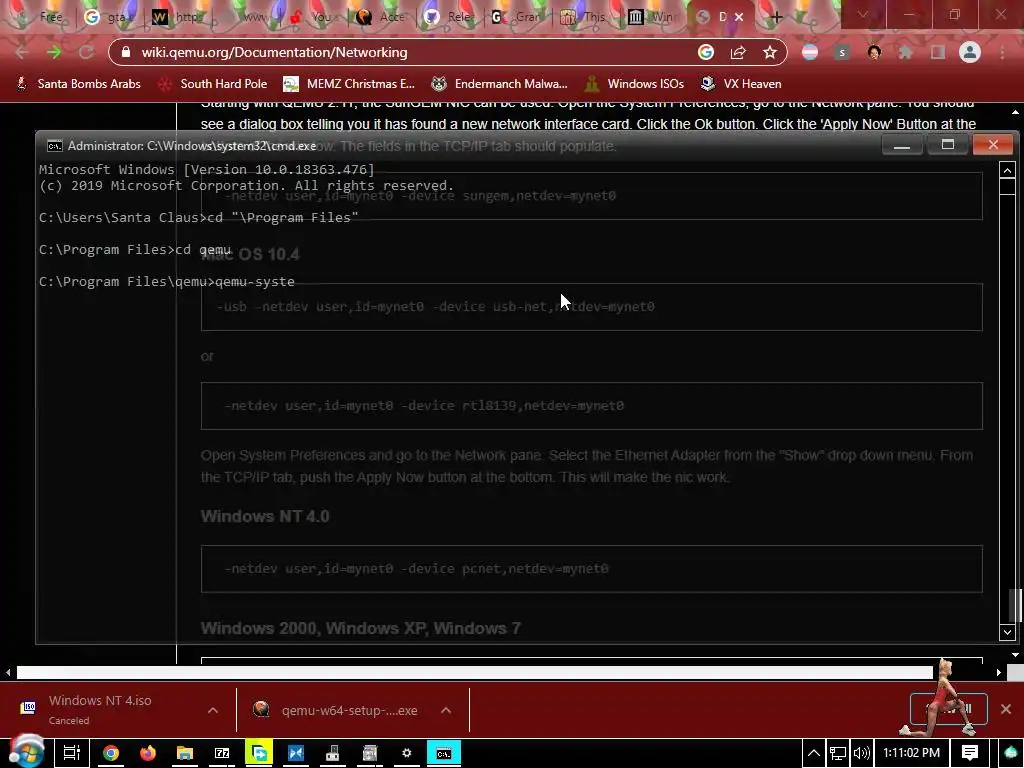The height and width of the screenshot is (768, 1024).
Task: Click the Google icon in the address bar
Action: click(x=706, y=52)
